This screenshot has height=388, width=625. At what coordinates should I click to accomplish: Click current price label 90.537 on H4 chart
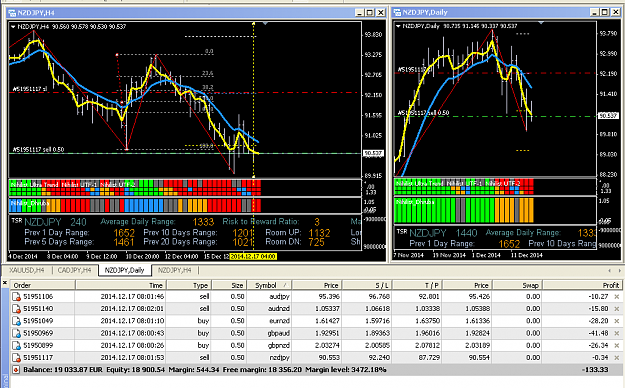(373, 153)
